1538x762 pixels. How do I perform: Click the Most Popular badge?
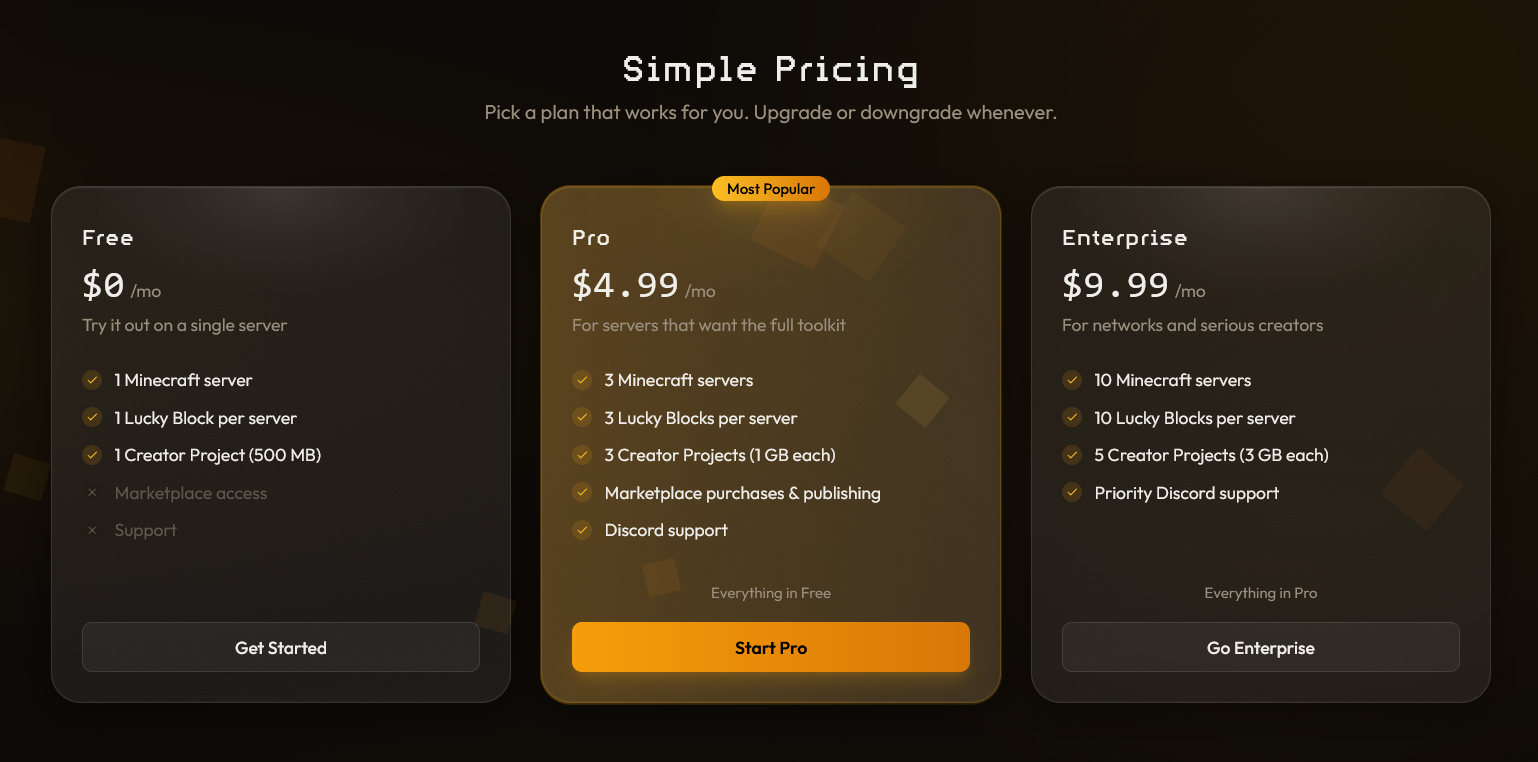[770, 189]
